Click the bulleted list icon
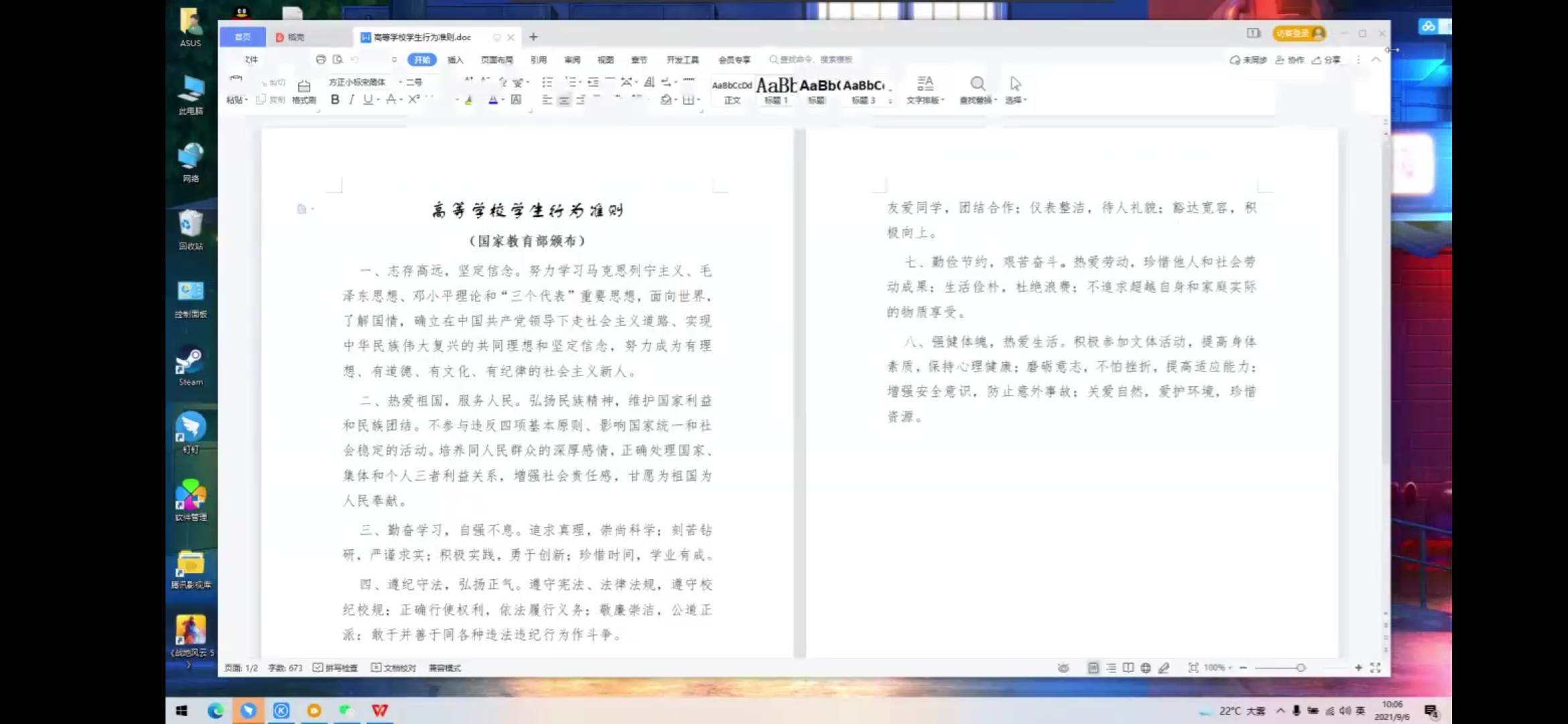The image size is (1568, 724). coord(547,82)
